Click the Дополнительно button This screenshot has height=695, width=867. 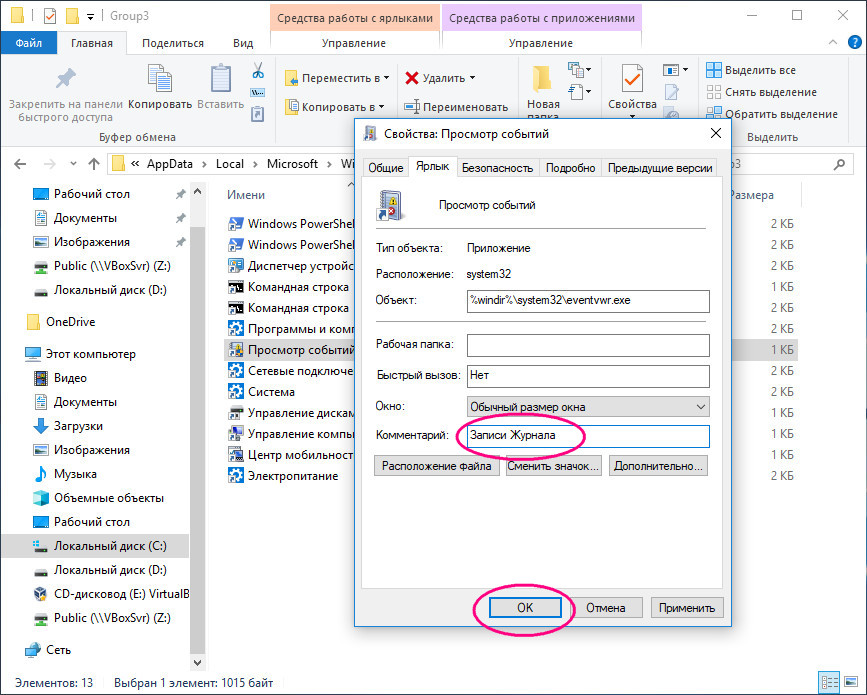click(658, 466)
